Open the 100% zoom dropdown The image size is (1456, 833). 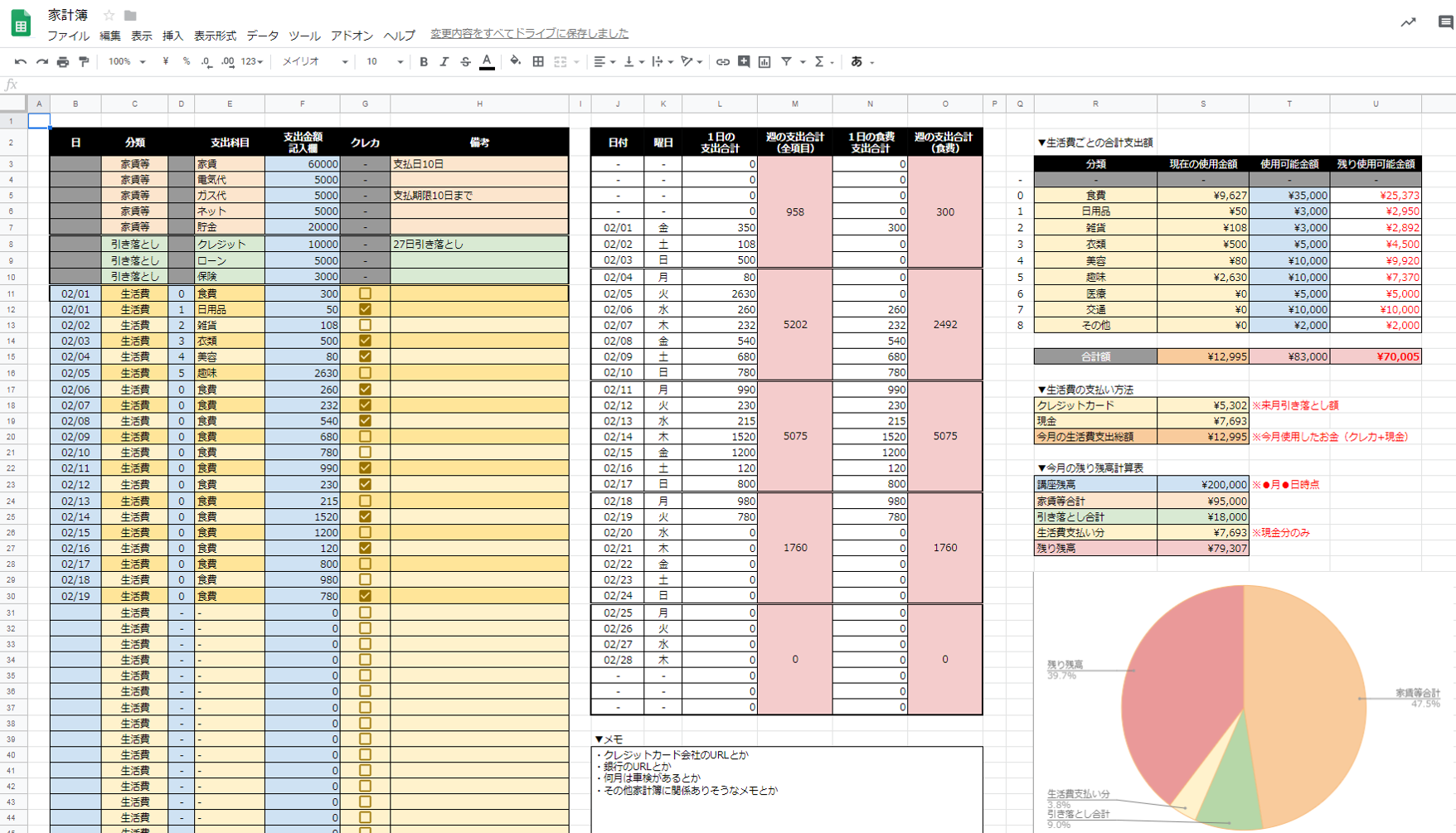pos(127,62)
